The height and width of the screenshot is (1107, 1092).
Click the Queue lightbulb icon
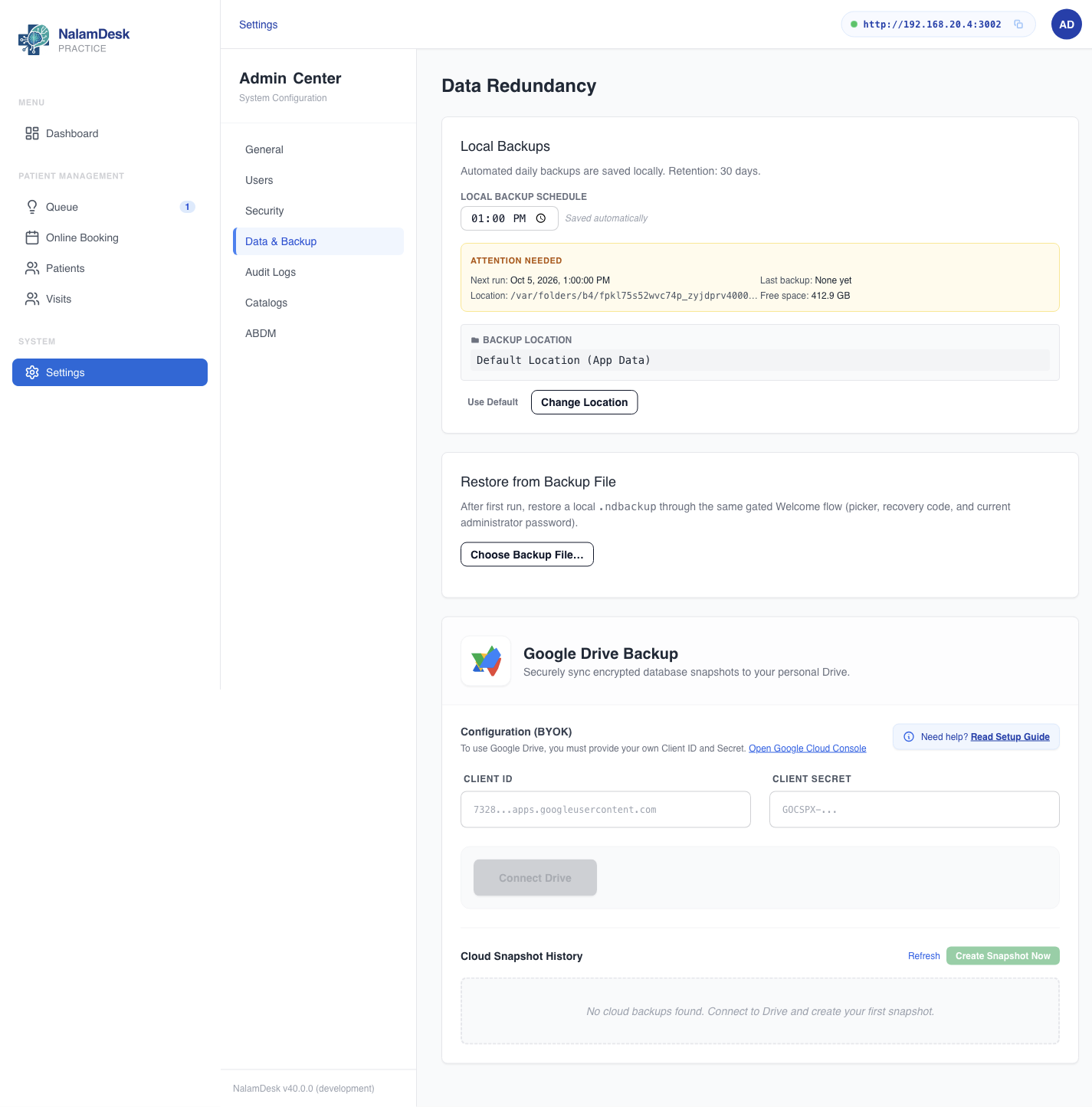32,207
